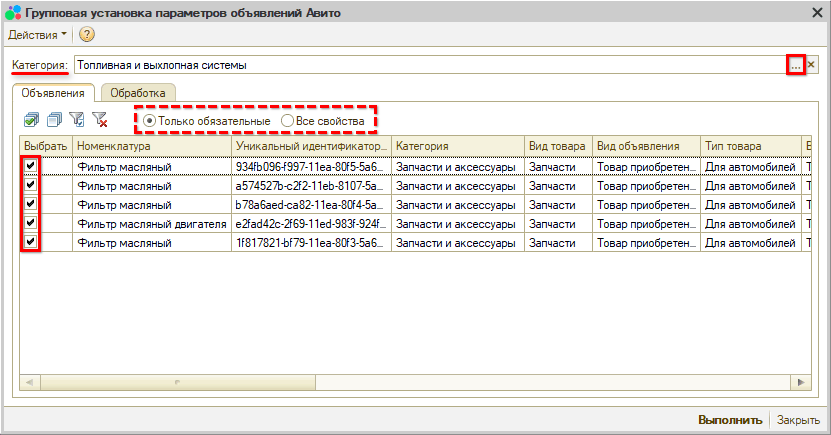
Task: Click the select all rows icon
Action: point(31,120)
